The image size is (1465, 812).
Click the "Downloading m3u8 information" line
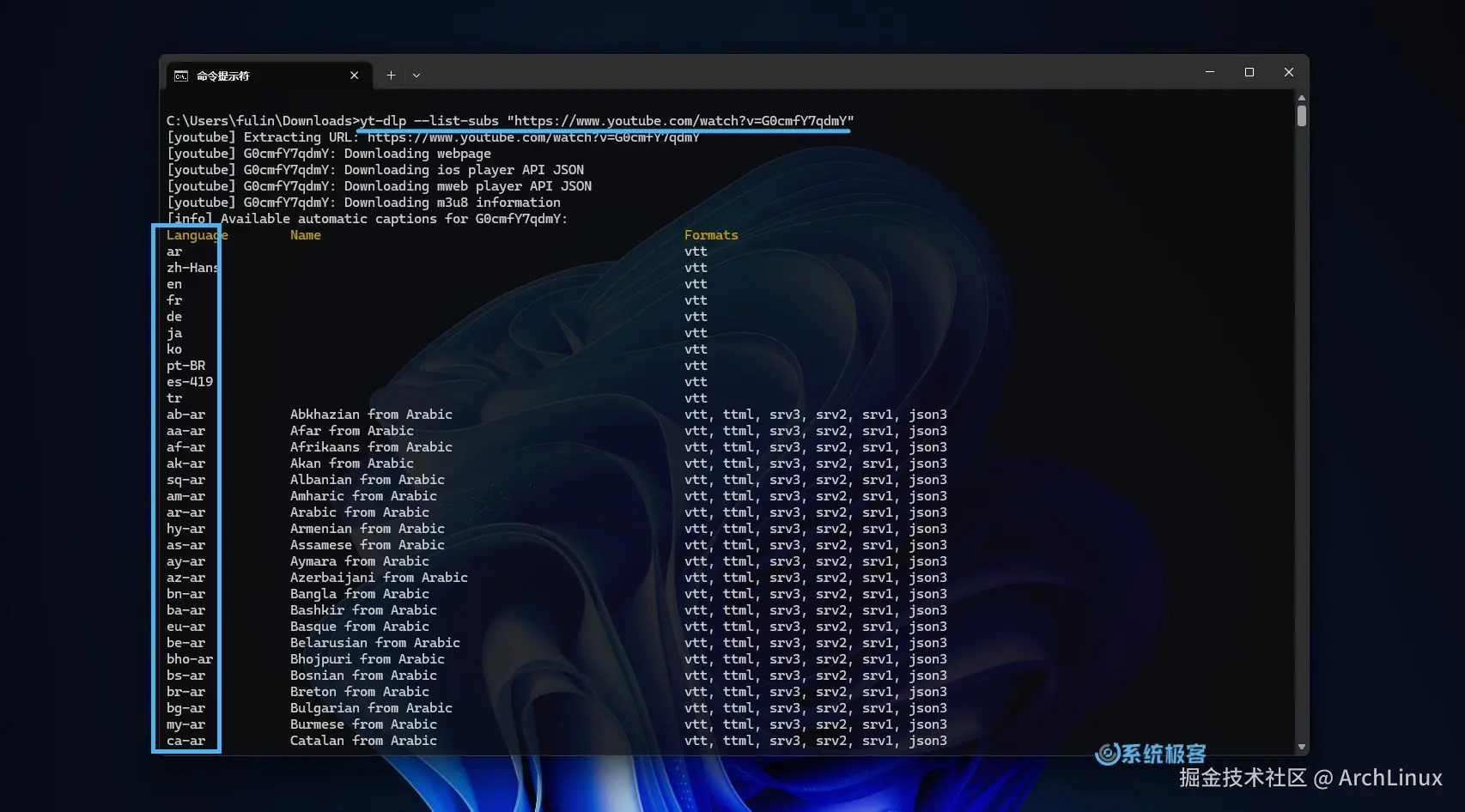click(363, 203)
